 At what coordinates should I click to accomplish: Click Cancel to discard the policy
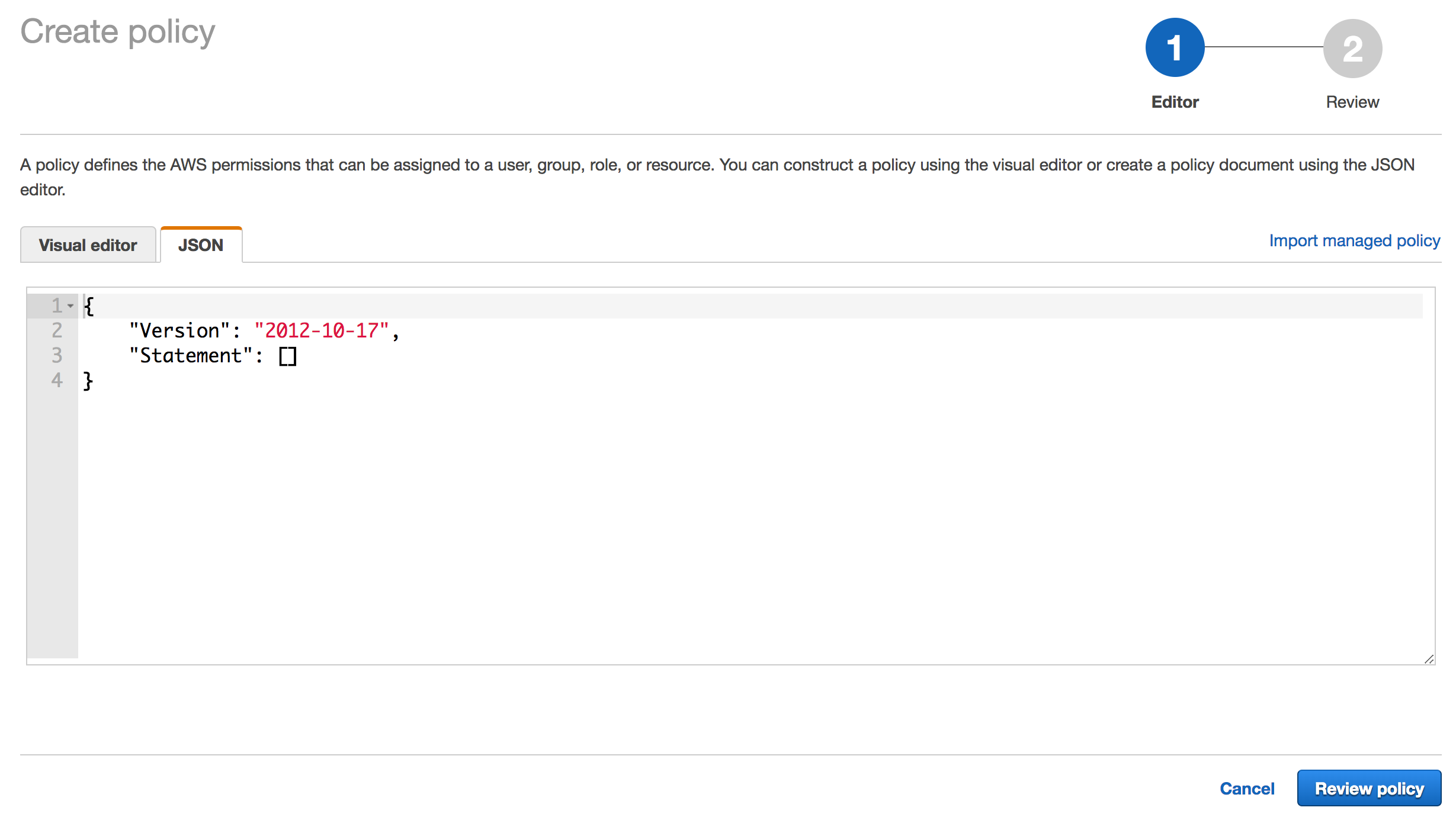pos(1247,788)
